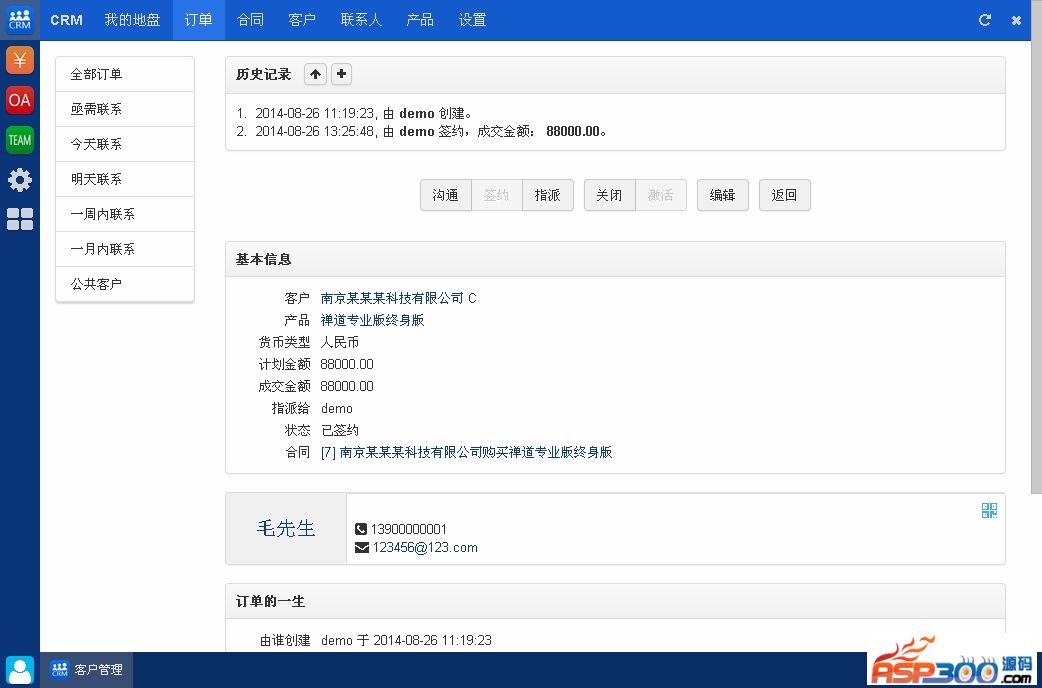This screenshot has height=688, width=1042.
Task: Open customer link 南京某某某科技有限公司
Action: 392,298
